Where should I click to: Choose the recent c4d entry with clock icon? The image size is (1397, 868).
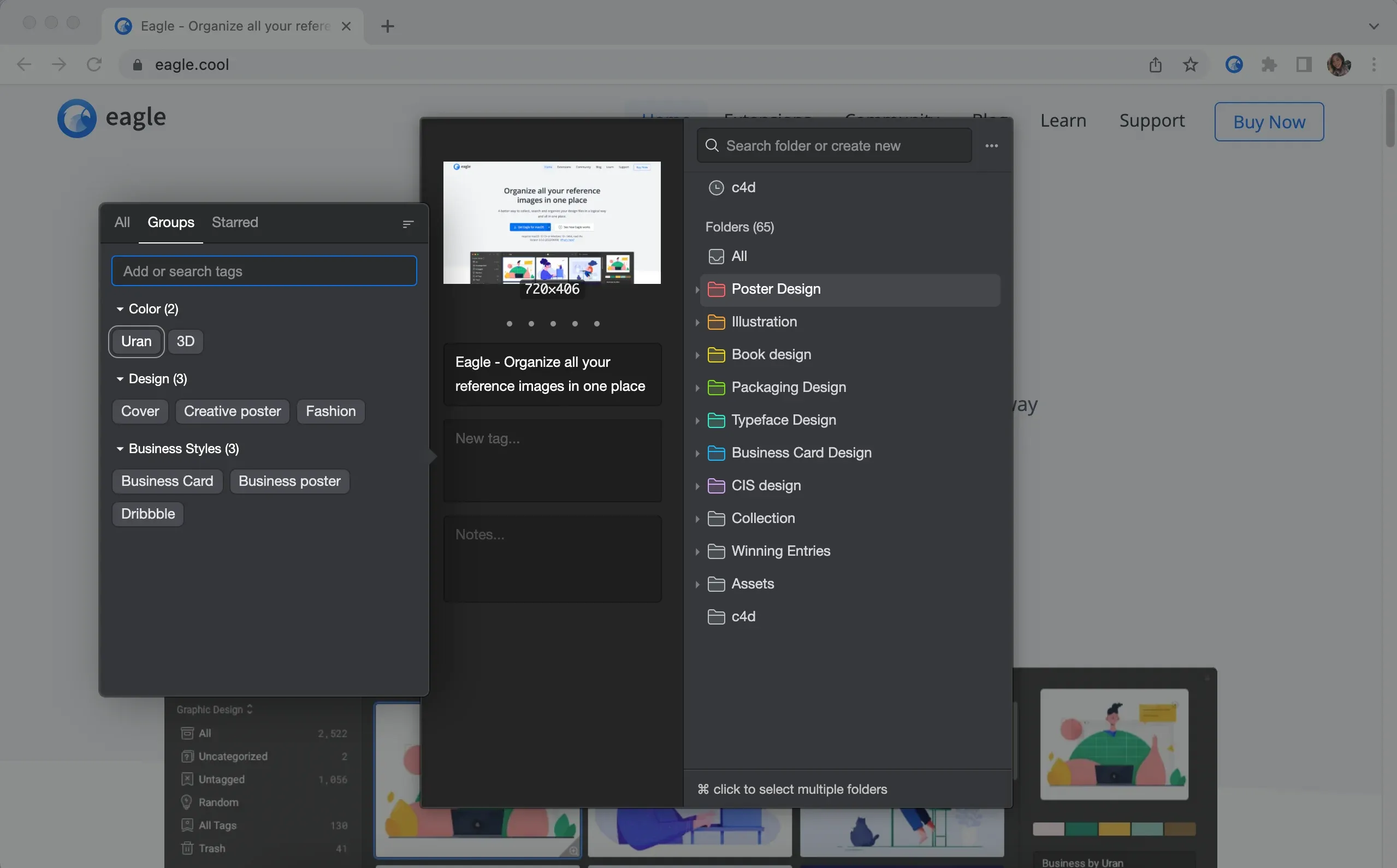click(x=850, y=188)
